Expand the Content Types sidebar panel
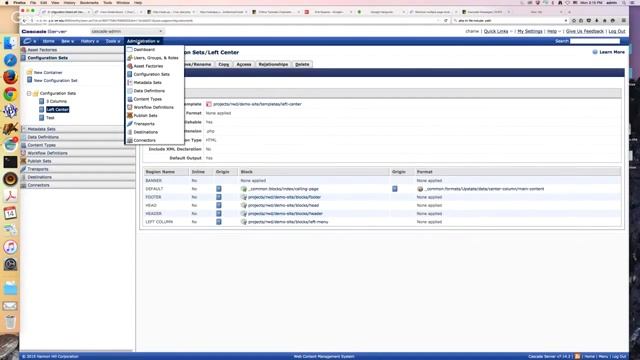Viewport: 640px width, 360px height. (x=78, y=145)
